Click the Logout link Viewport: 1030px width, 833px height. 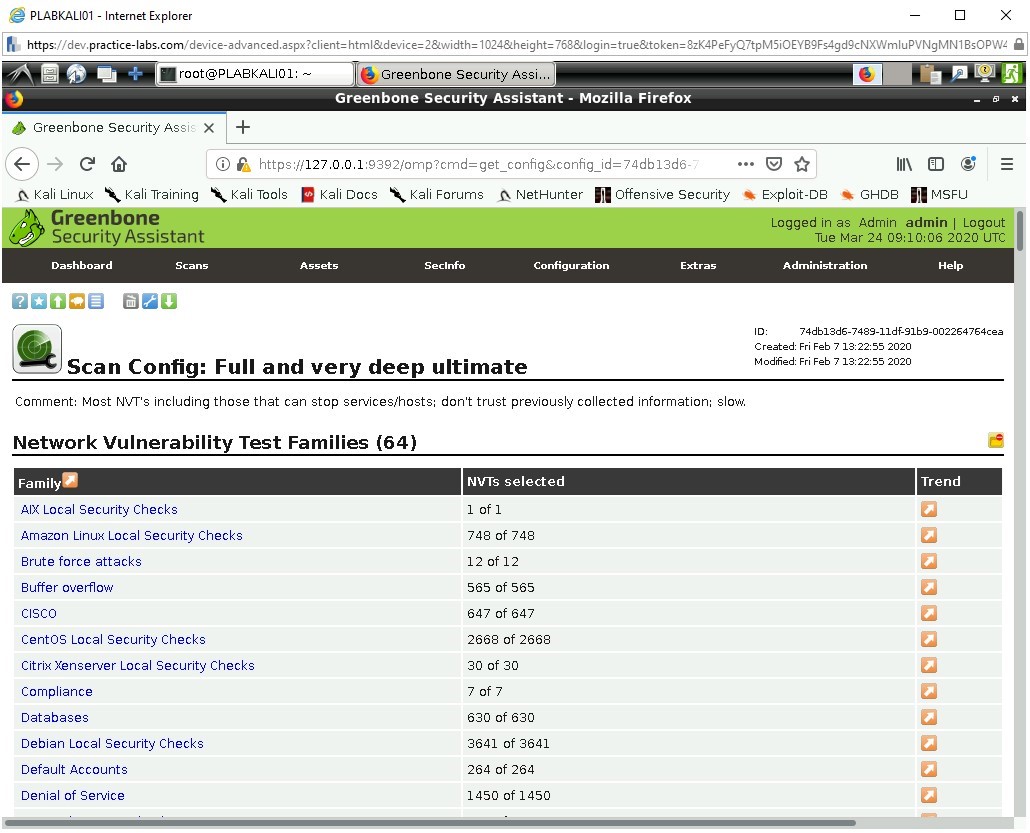click(x=984, y=222)
